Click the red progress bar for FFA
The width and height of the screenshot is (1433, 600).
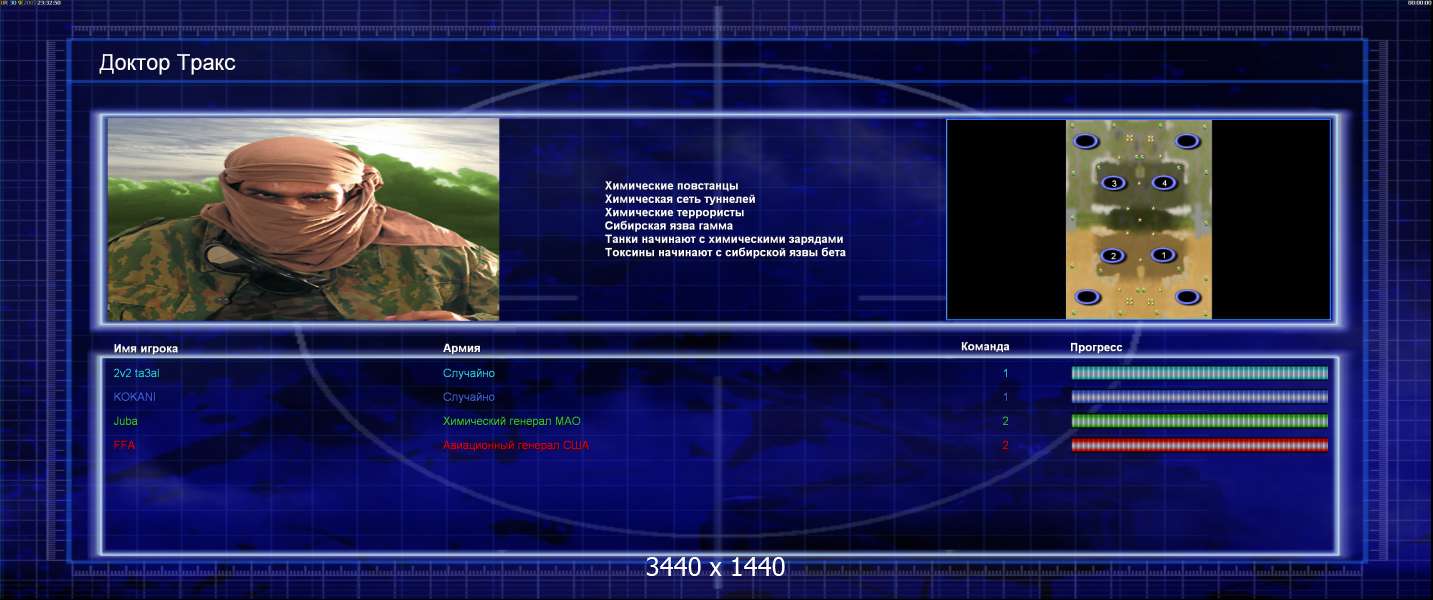tap(1200, 445)
